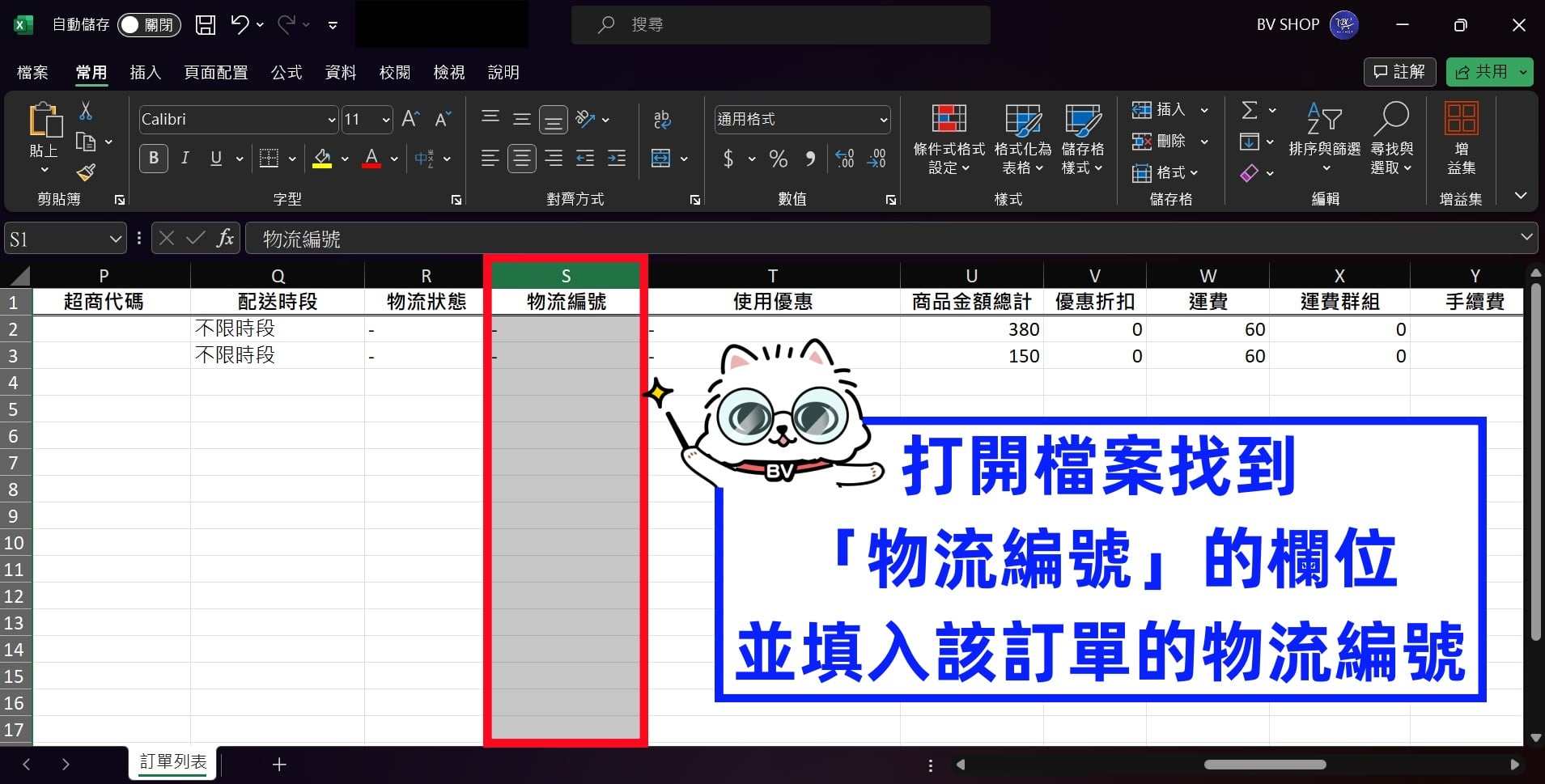Toggle Bold formatting button

point(154,158)
